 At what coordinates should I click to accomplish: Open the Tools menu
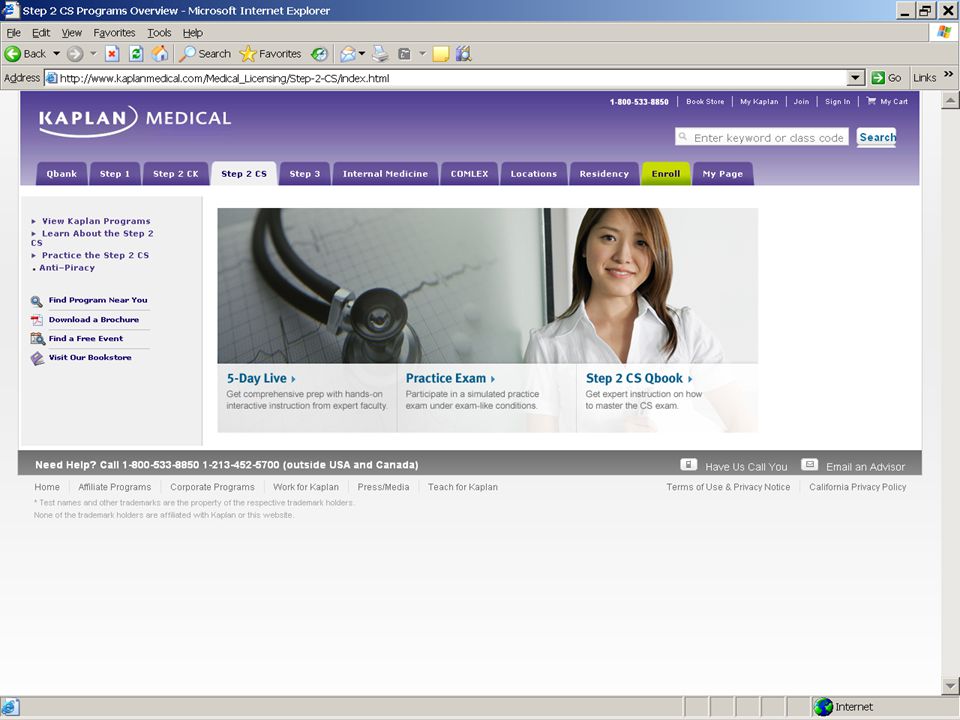point(159,33)
